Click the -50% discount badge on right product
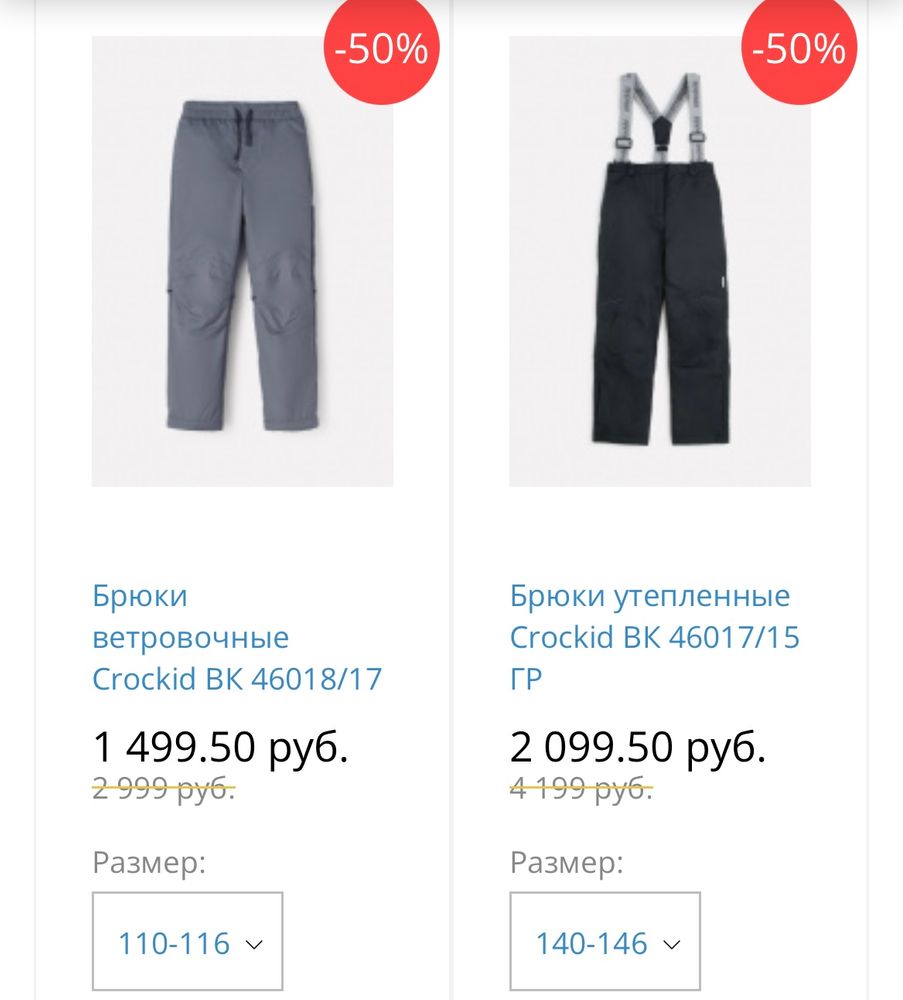 click(797, 47)
